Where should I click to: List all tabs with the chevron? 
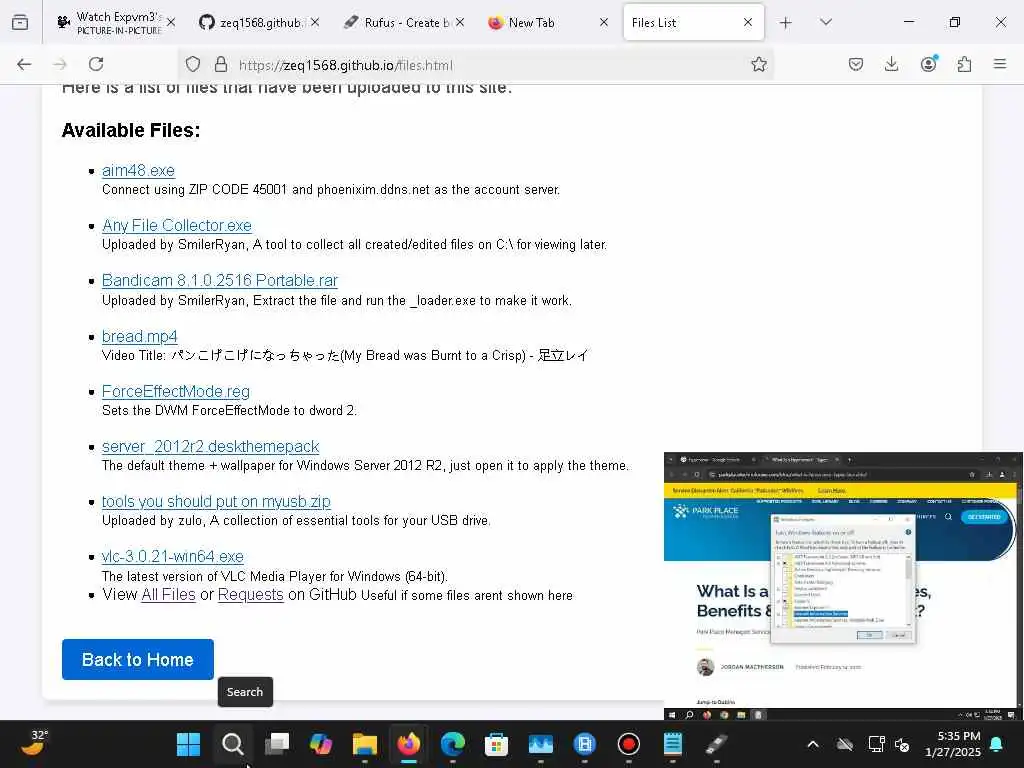(826, 22)
